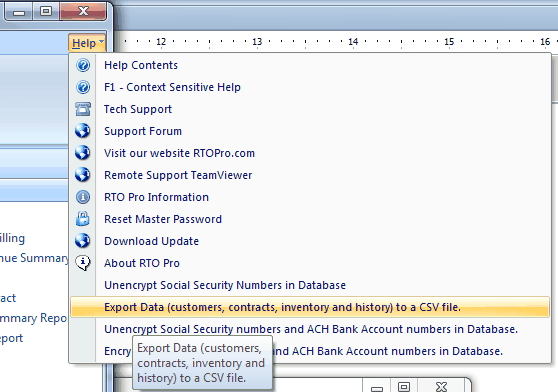The width and height of the screenshot is (558, 392).
Task: Select Download Update
Action: pos(310,241)
